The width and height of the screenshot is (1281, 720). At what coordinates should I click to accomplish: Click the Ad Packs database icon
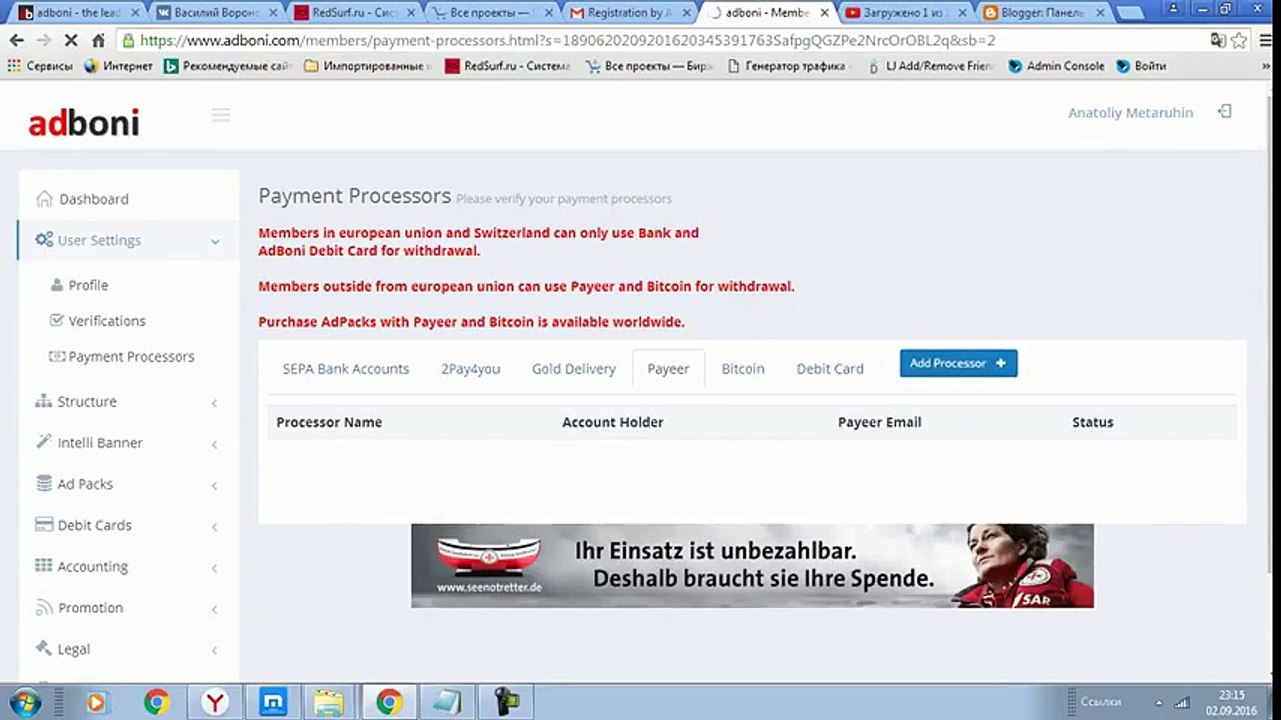44,483
